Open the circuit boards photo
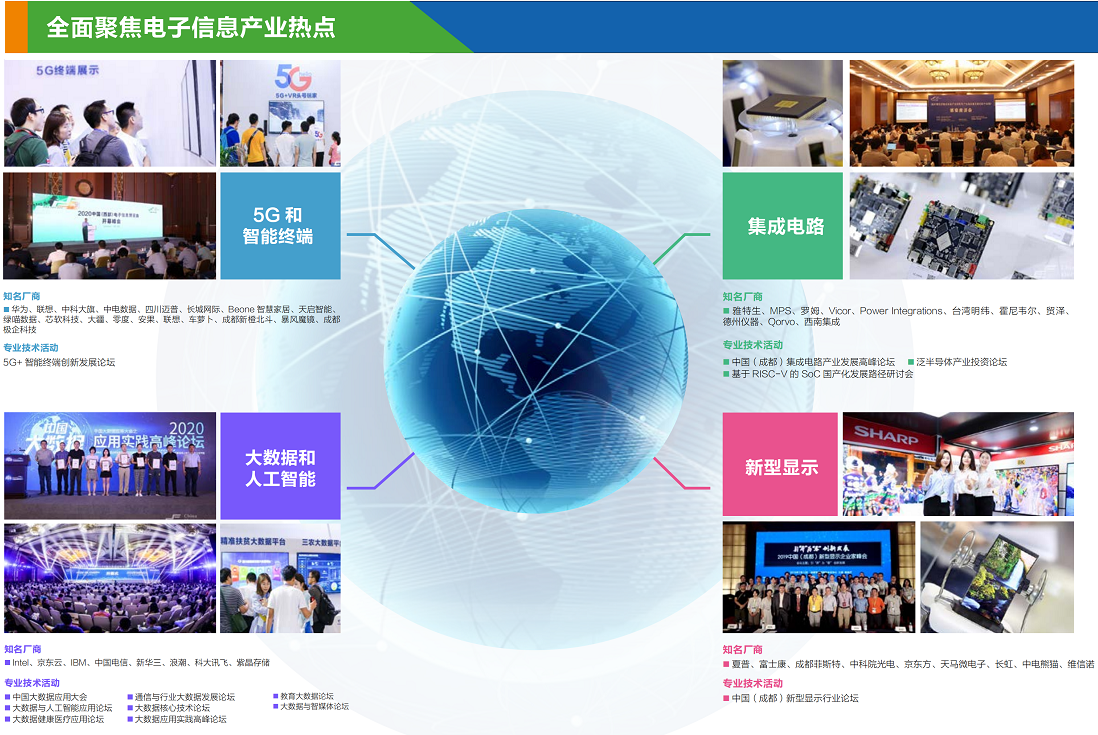 (961, 226)
